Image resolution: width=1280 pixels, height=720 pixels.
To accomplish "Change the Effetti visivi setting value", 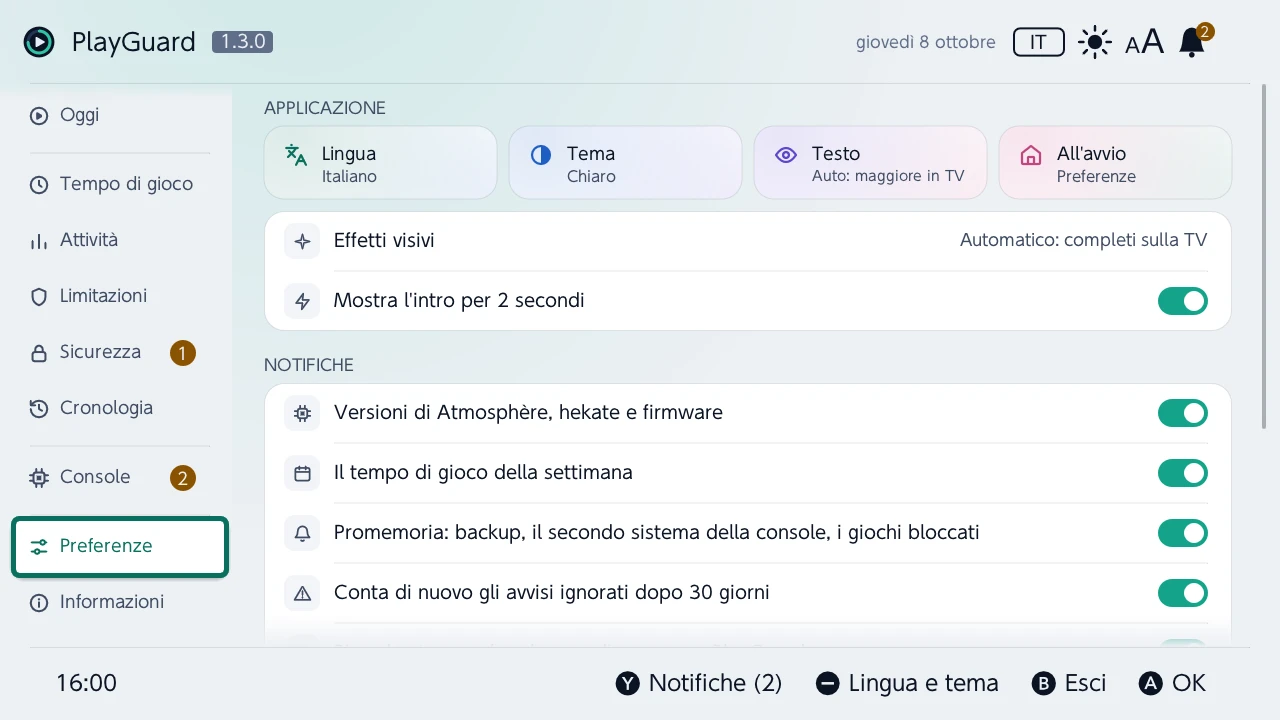I will point(1083,240).
